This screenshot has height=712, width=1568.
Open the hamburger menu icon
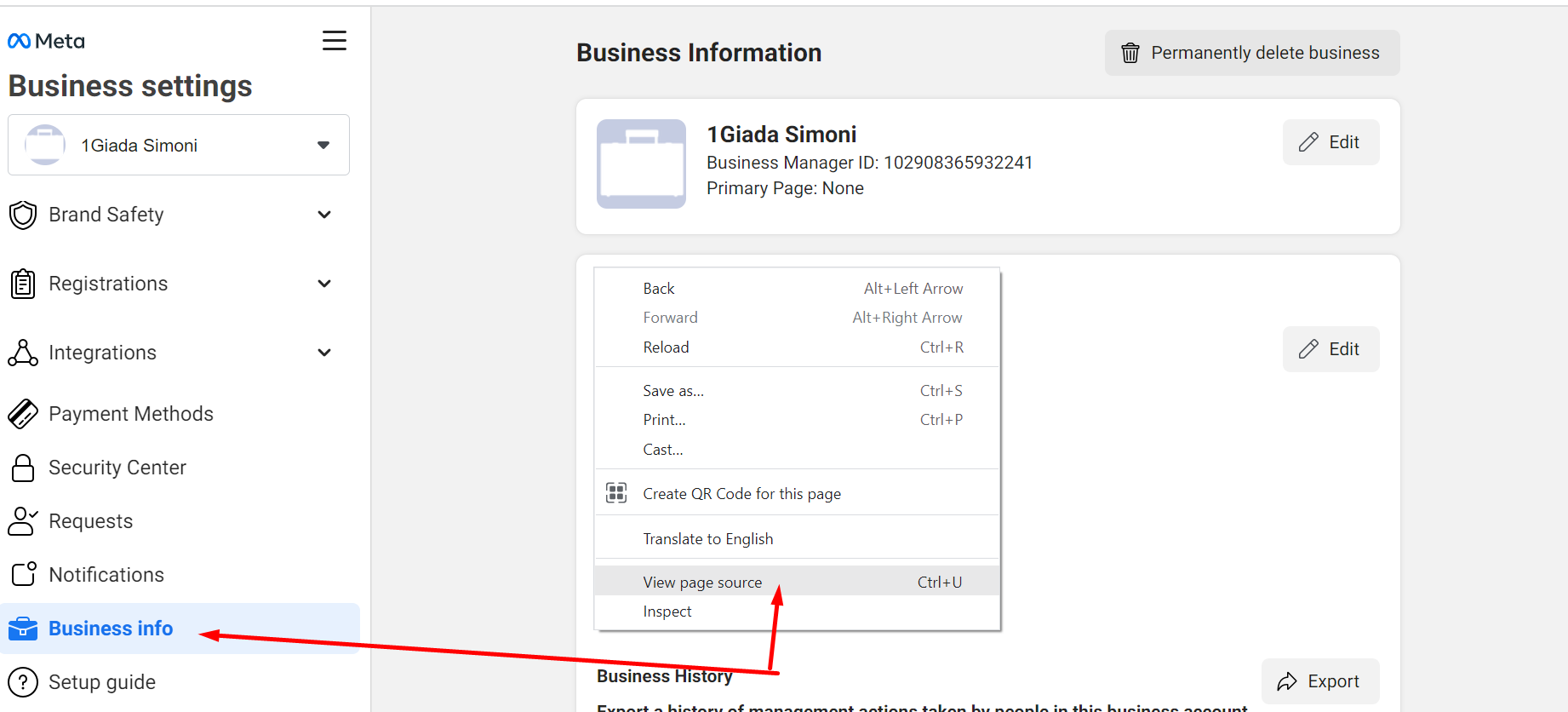coord(335,41)
